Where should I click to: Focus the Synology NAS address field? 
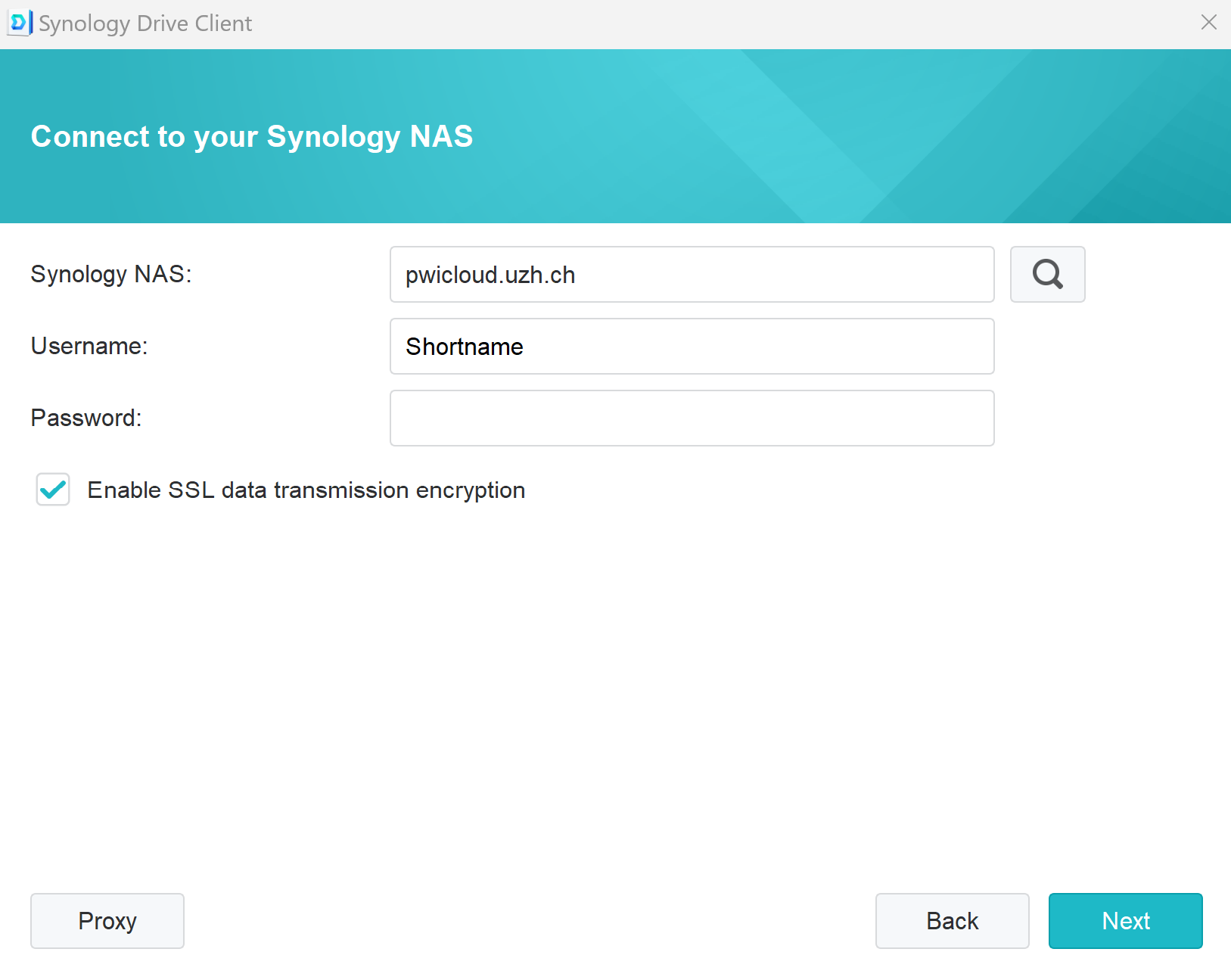pos(692,274)
